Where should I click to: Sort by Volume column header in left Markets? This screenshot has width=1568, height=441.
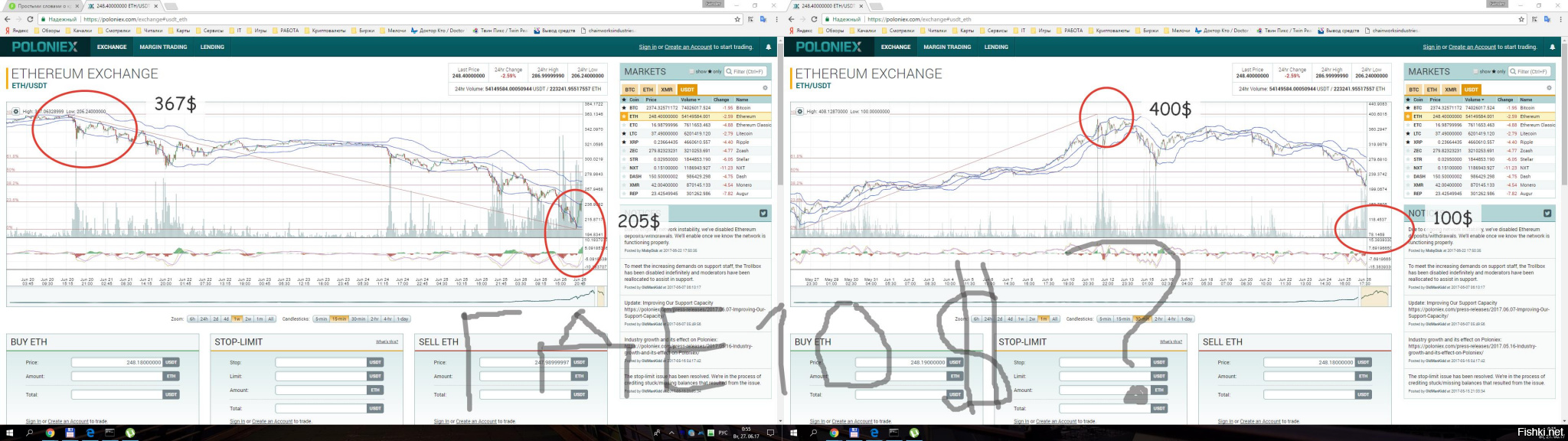point(689,100)
